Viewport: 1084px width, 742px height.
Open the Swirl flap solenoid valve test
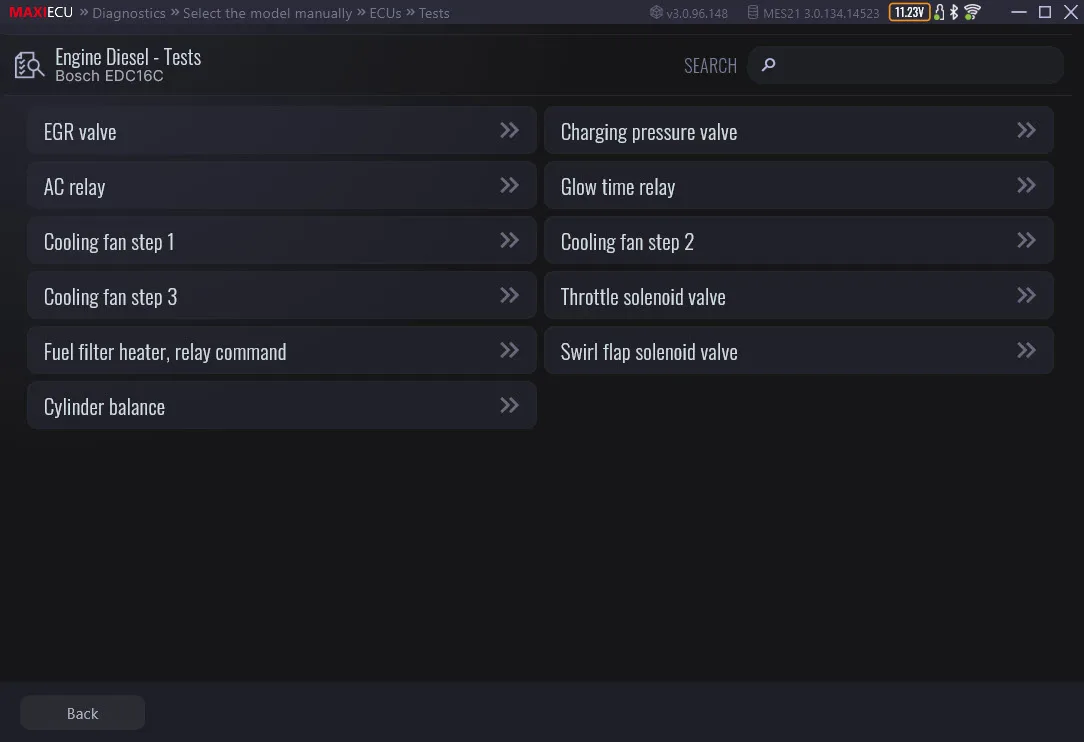coord(1026,350)
